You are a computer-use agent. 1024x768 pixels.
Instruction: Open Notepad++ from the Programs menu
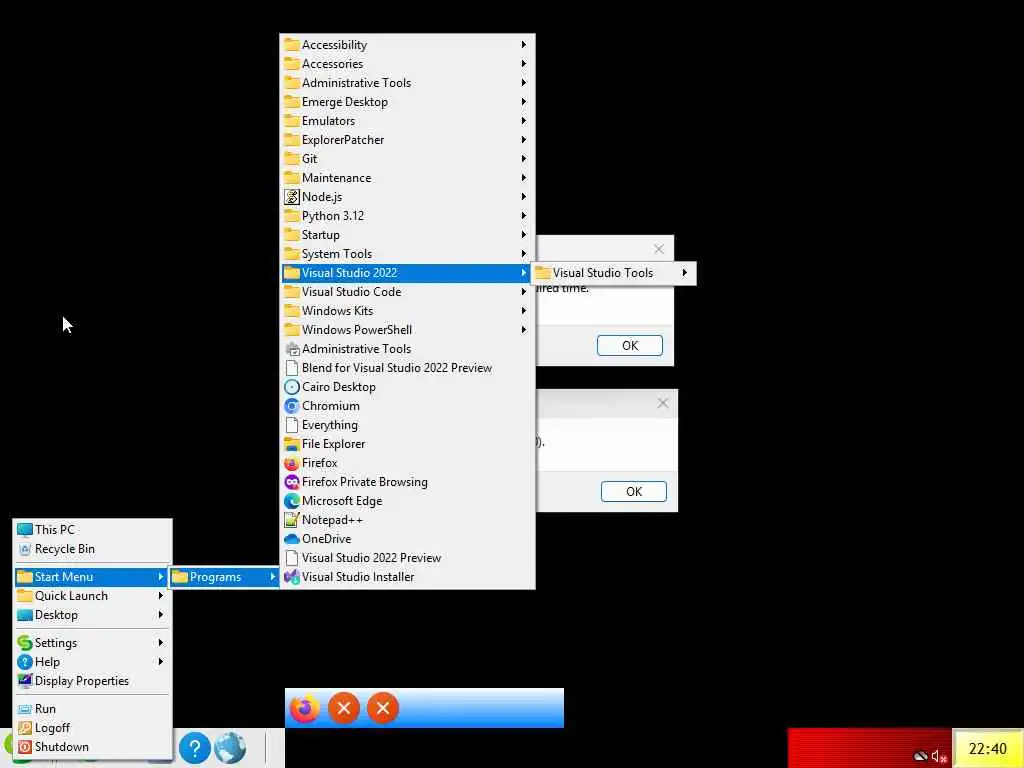click(x=408, y=520)
